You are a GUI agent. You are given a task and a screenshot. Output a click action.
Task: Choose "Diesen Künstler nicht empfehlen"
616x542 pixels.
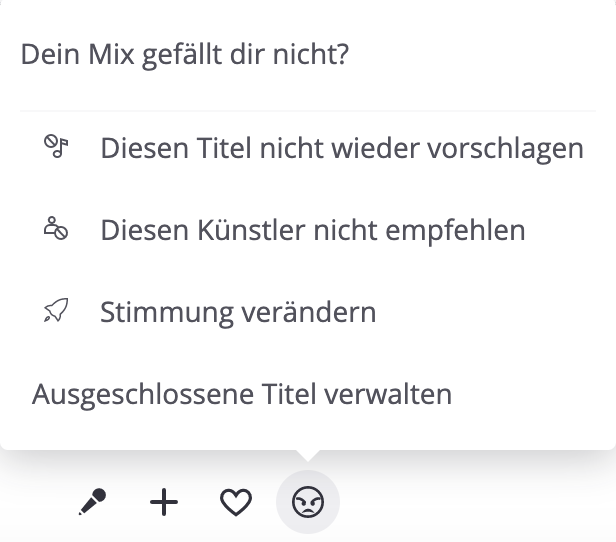pyautogui.click(x=312, y=230)
